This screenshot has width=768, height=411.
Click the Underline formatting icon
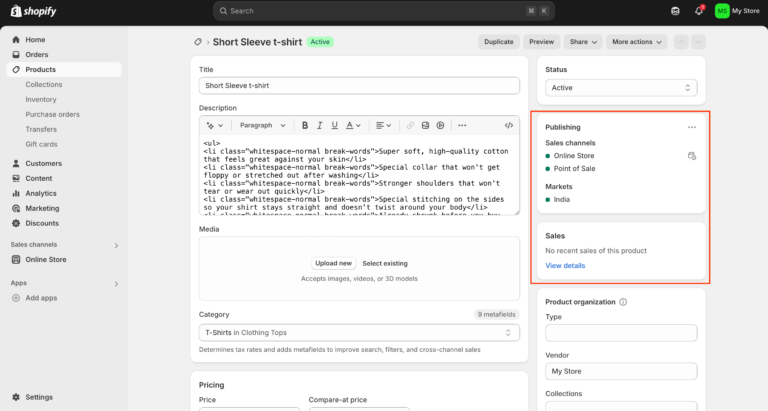[x=335, y=126]
